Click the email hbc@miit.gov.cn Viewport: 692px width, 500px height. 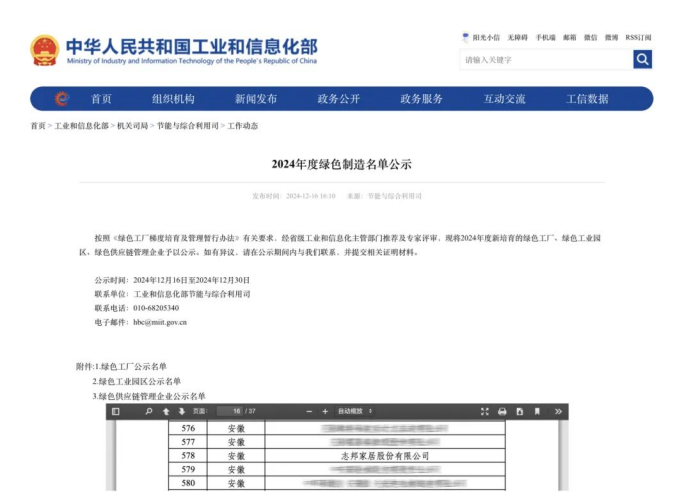pos(160,322)
